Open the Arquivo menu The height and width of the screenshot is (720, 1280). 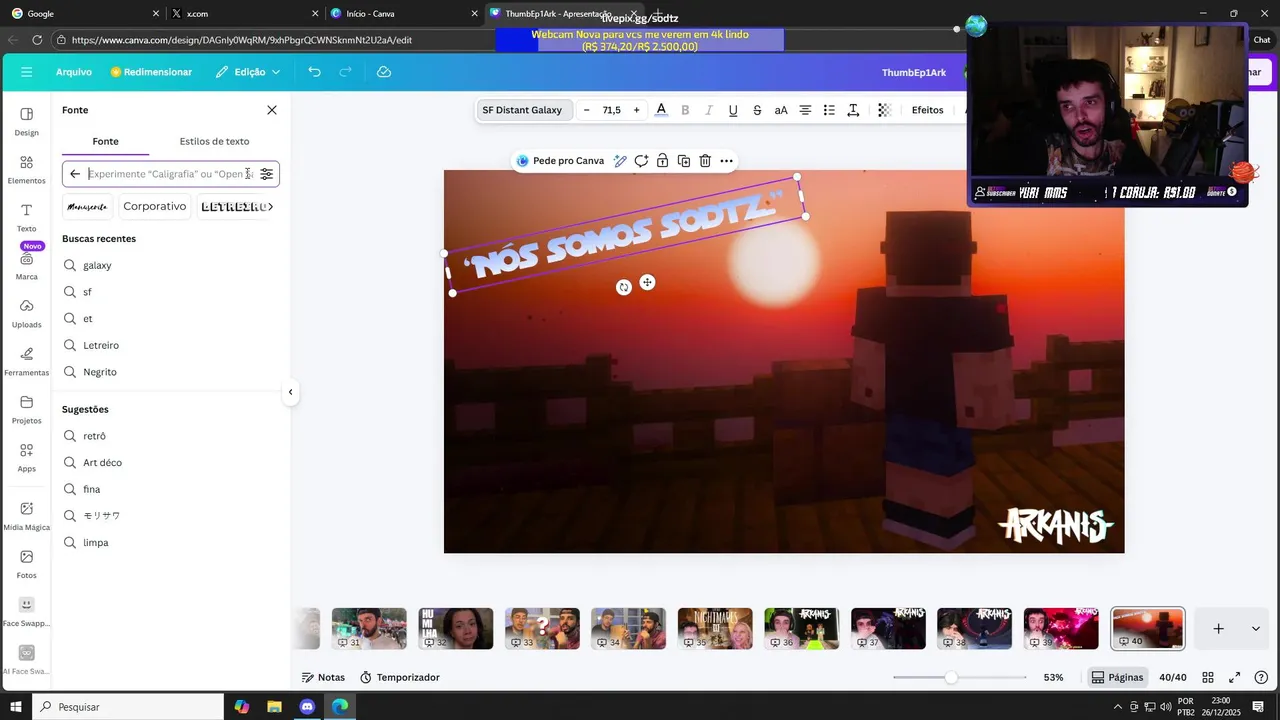(x=74, y=72)
